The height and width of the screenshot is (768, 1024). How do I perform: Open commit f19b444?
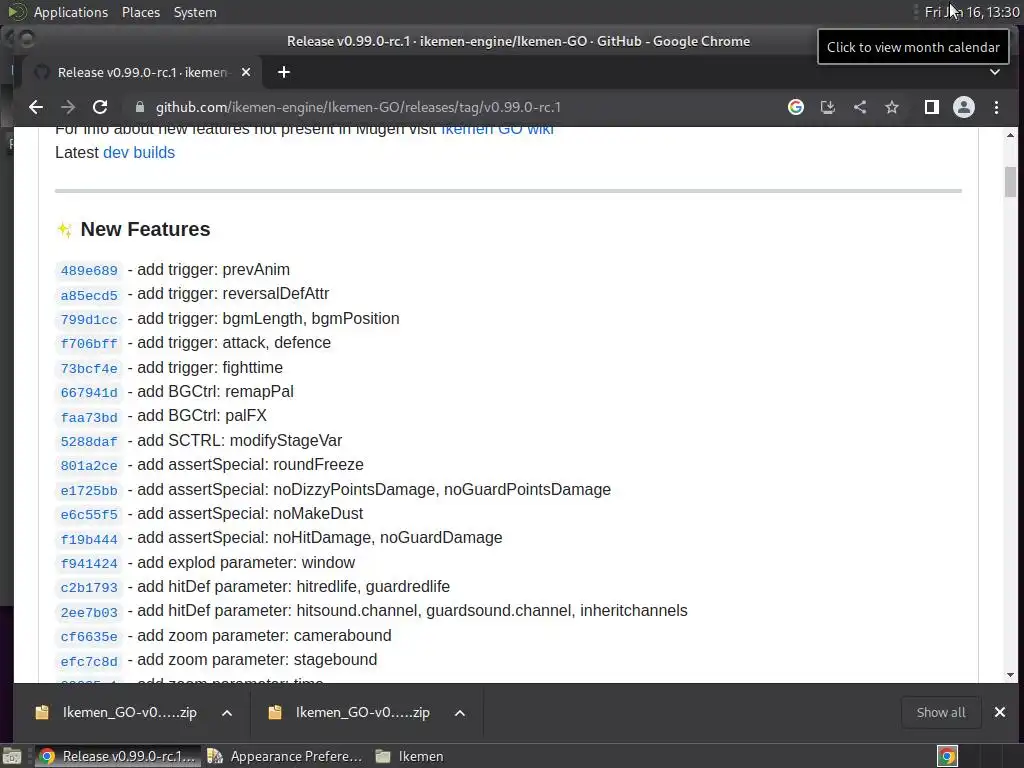coord(89,539)
